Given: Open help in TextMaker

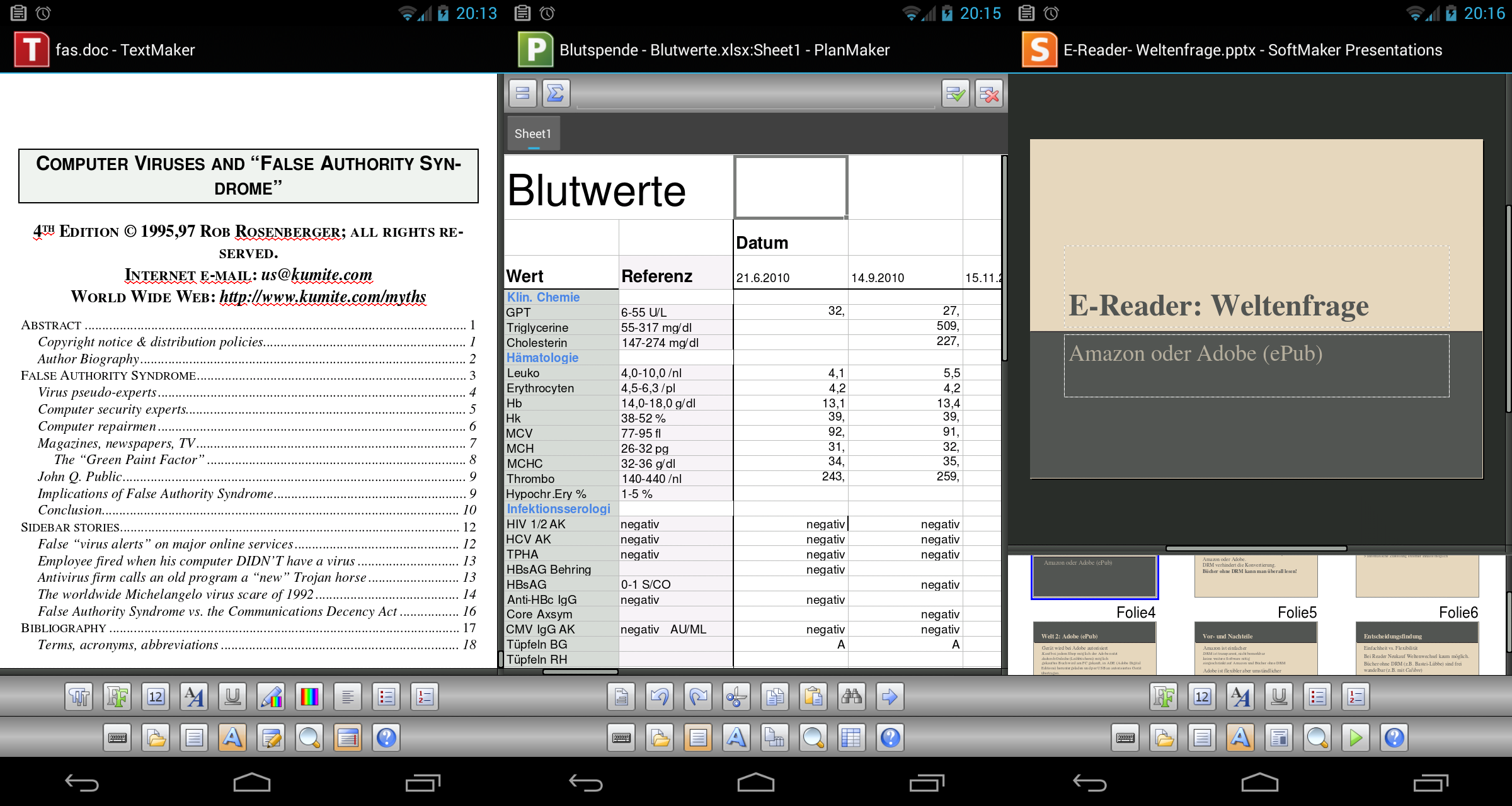Looking at the screenshot, I should click(x=386, y=737).
